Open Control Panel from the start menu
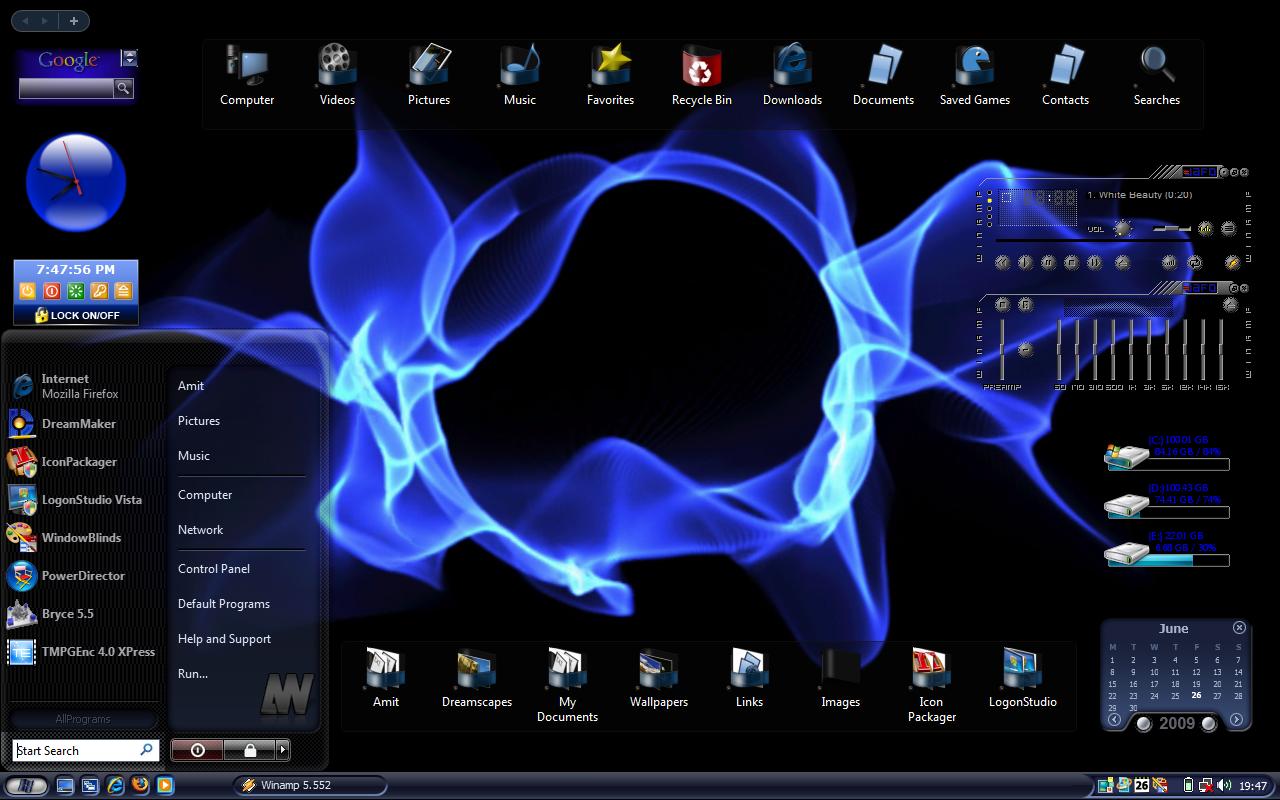Screen dimensions: 1280x800 pos(214,569)
